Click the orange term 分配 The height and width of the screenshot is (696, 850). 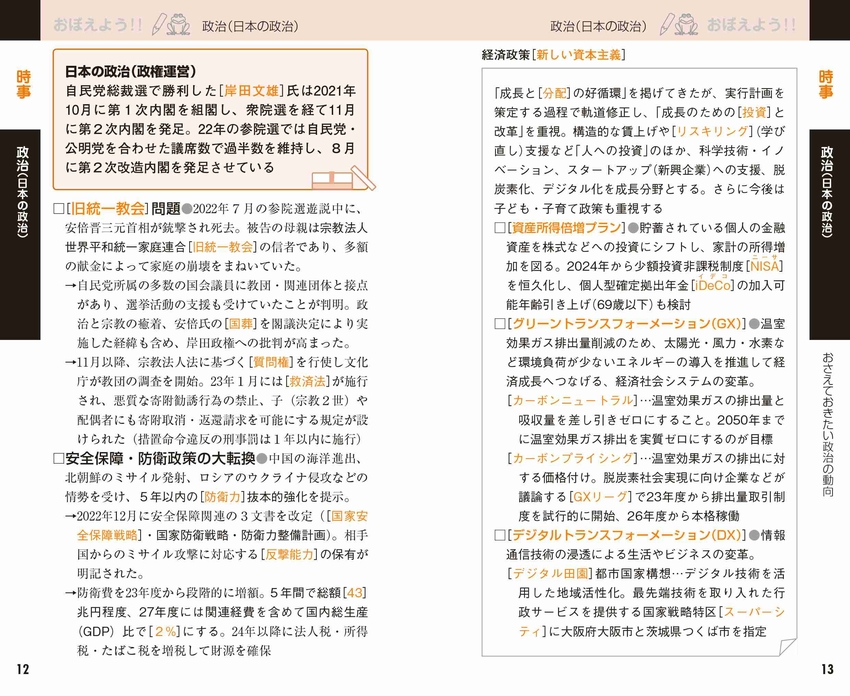point(554,93)
